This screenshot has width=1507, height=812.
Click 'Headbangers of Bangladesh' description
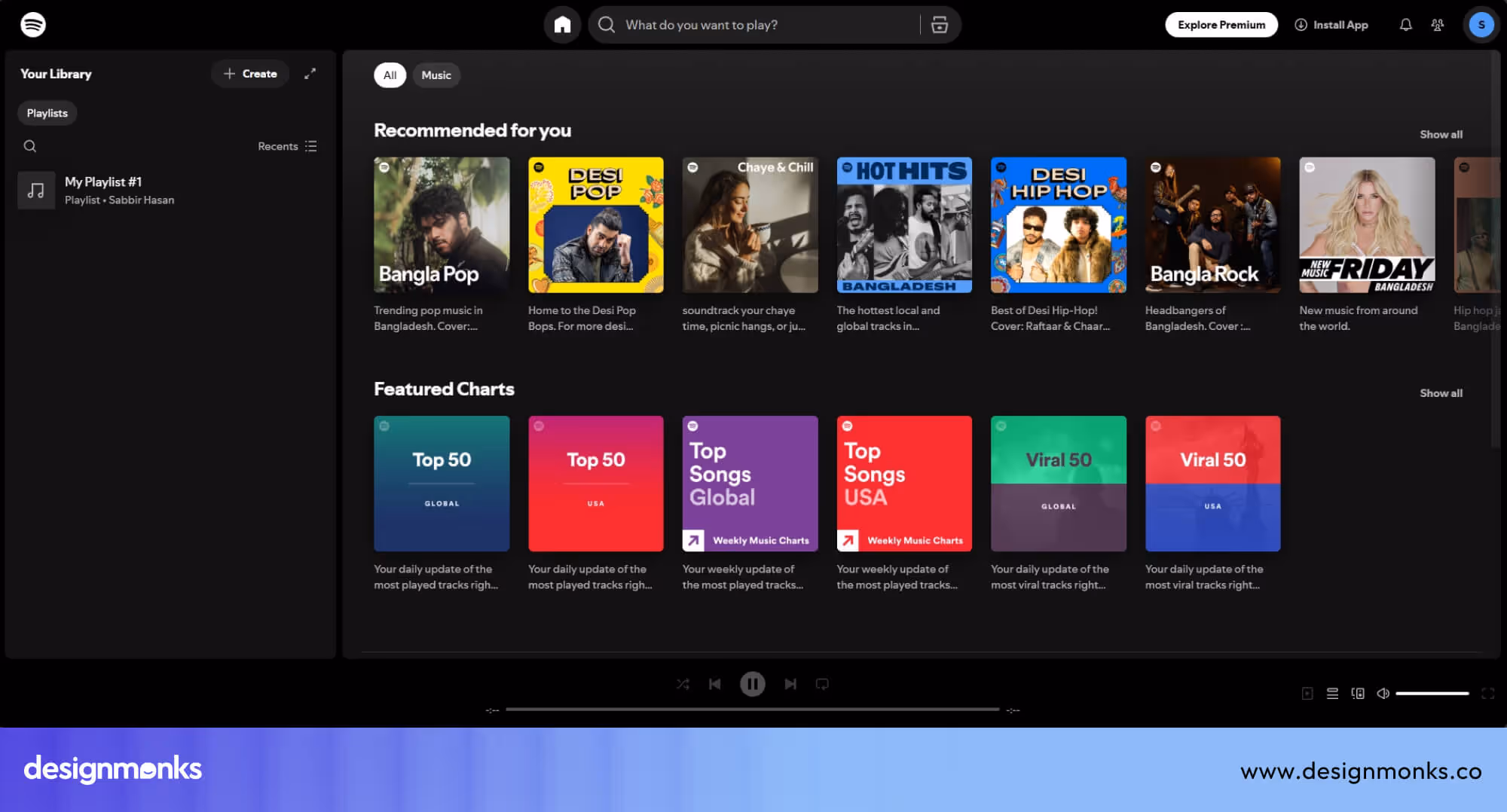click(x=1197, y=318)
